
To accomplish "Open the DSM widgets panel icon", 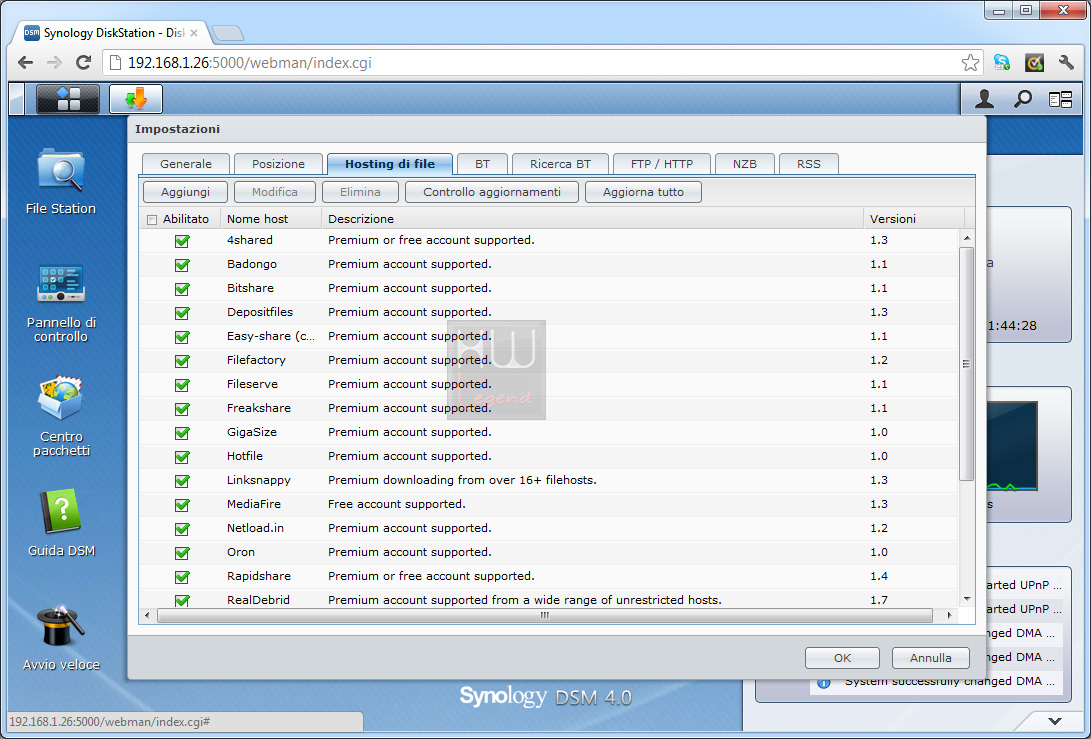I will [x=1060, y=100].
